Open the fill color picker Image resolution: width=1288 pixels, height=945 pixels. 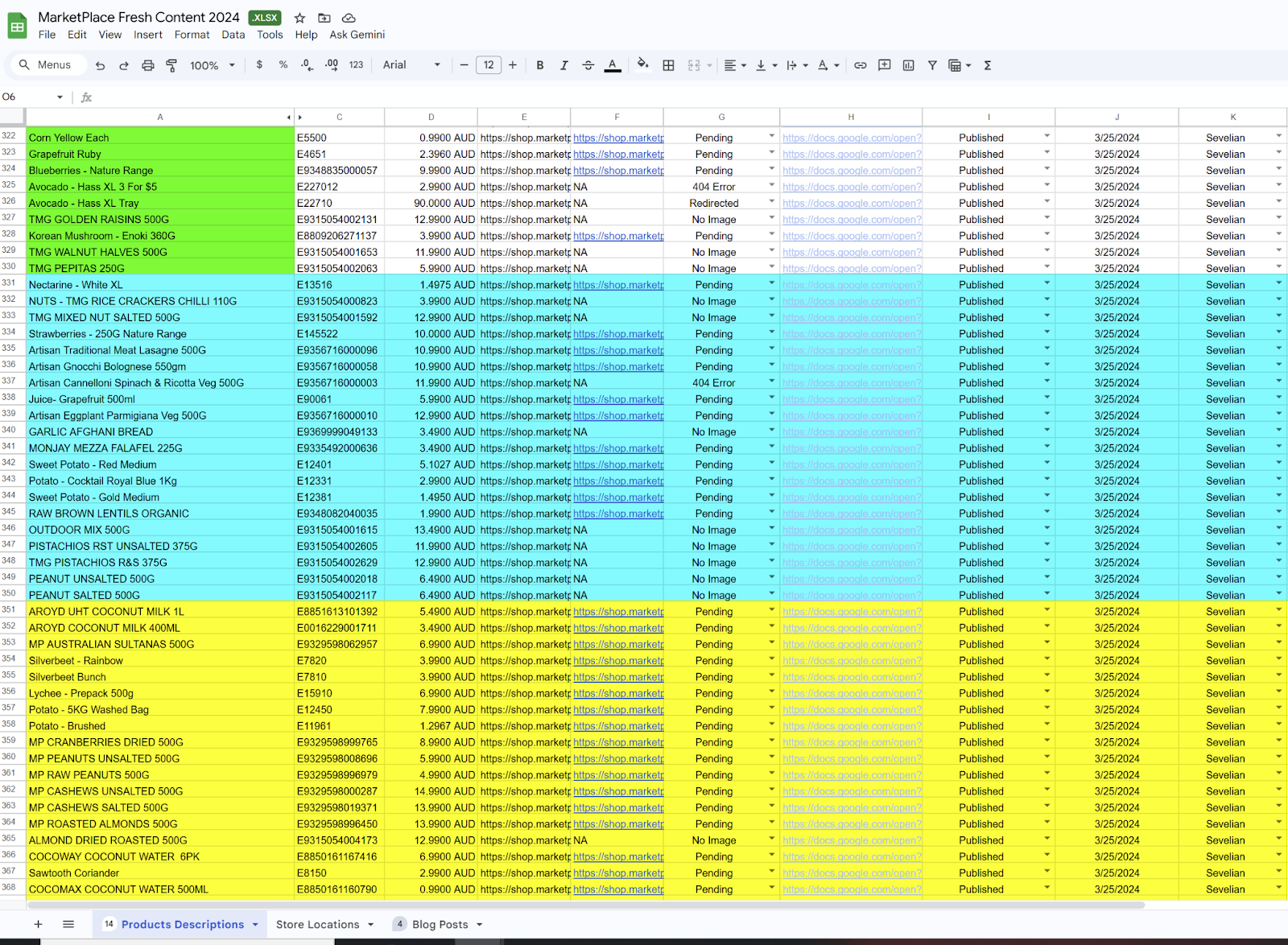[x=642, y=64]
